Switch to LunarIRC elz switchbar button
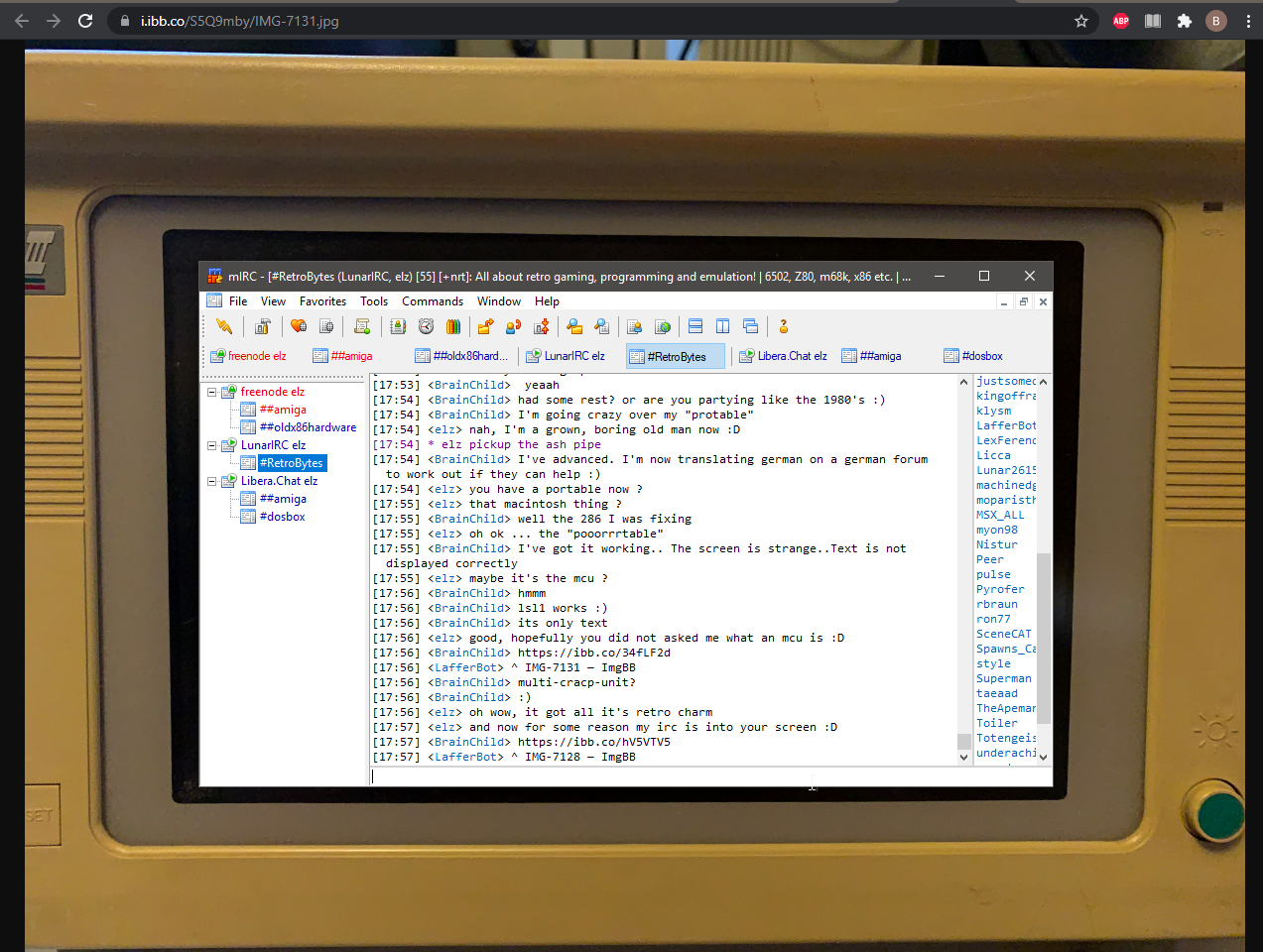Screen dimensions: 1263x952 [x=568, y=356]
